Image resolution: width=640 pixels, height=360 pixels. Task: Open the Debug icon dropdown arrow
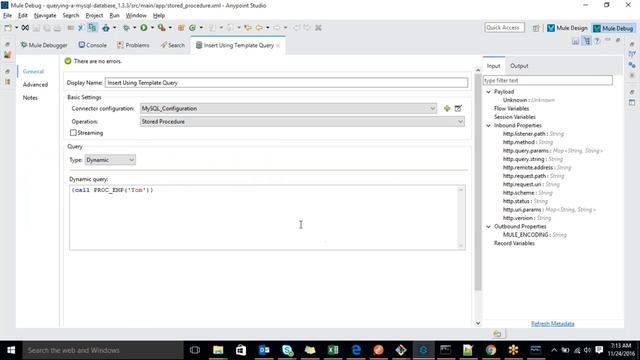[x=134, y=28]
